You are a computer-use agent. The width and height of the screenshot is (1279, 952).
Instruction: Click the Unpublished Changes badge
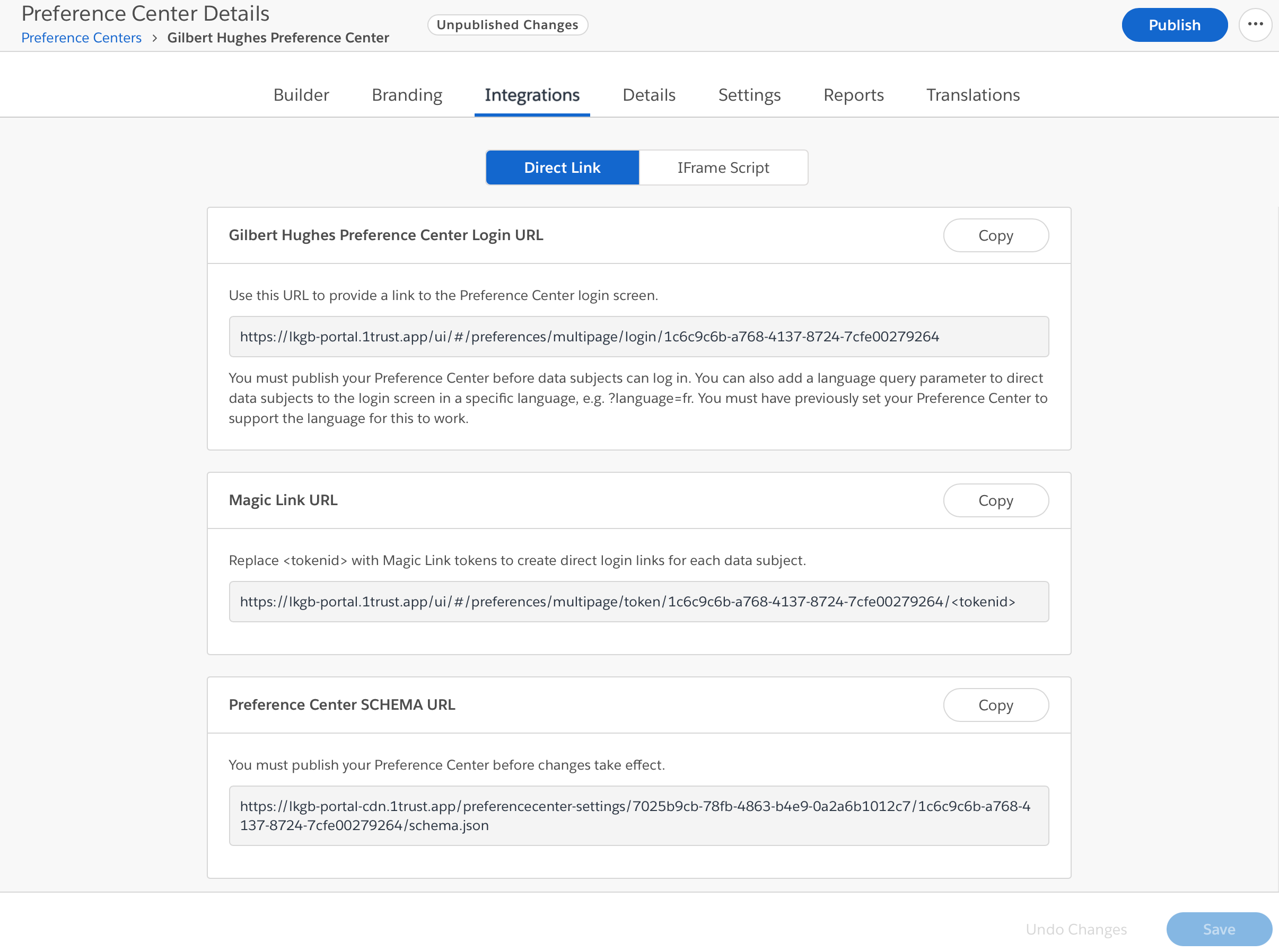click(x=507, y=24)
